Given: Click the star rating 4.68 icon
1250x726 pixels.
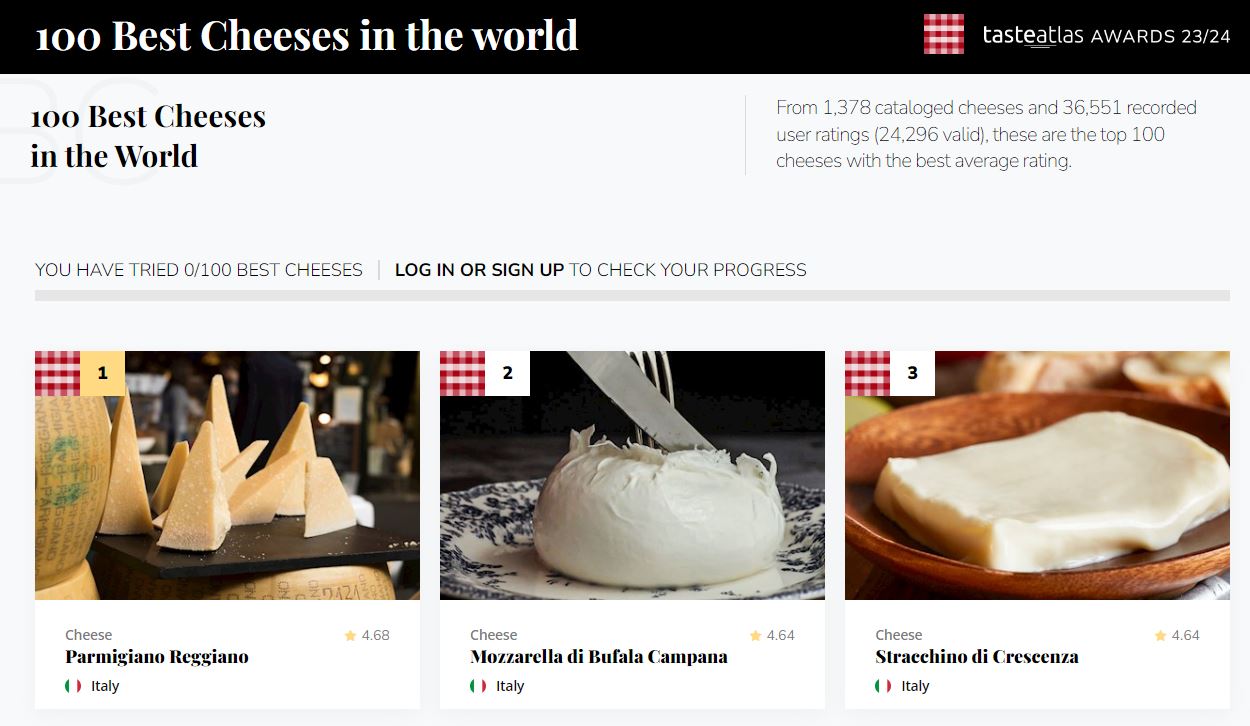Looking at the screenshot, I should pos(350,635).
